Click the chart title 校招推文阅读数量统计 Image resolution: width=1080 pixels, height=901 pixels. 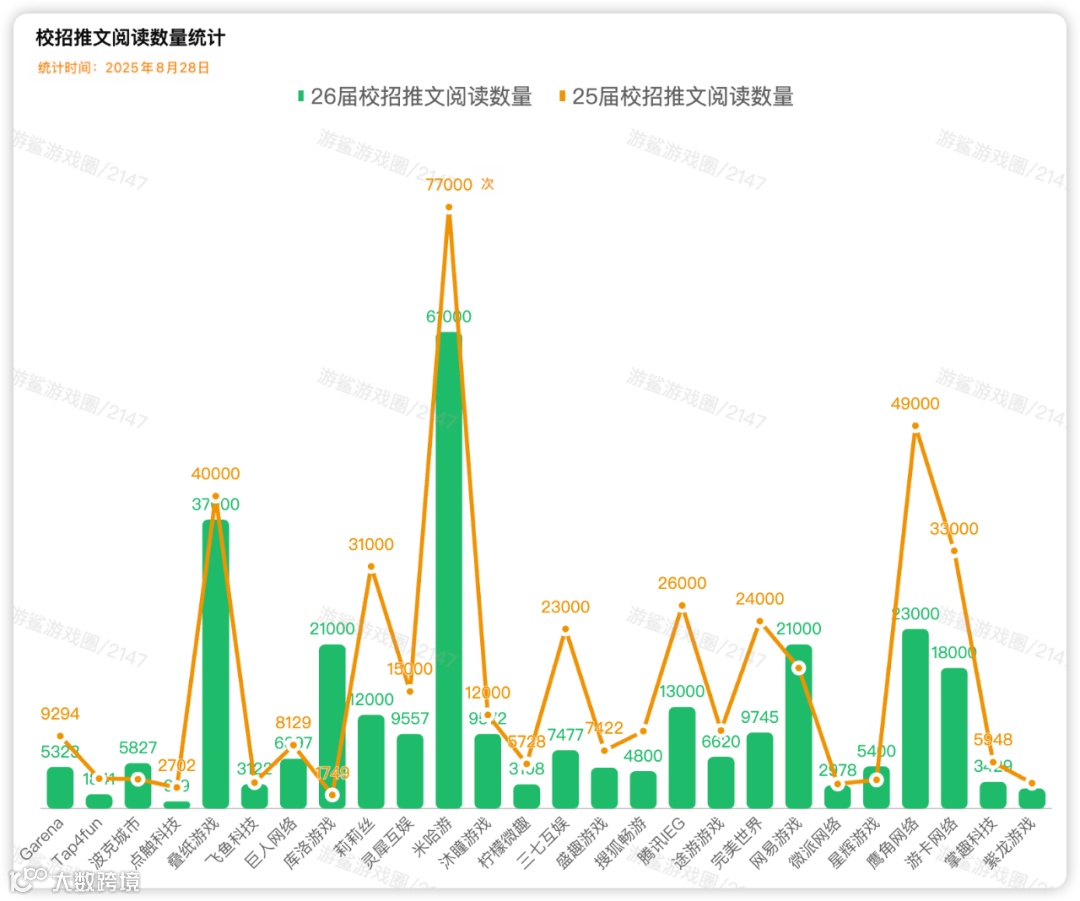coord(130,38)
